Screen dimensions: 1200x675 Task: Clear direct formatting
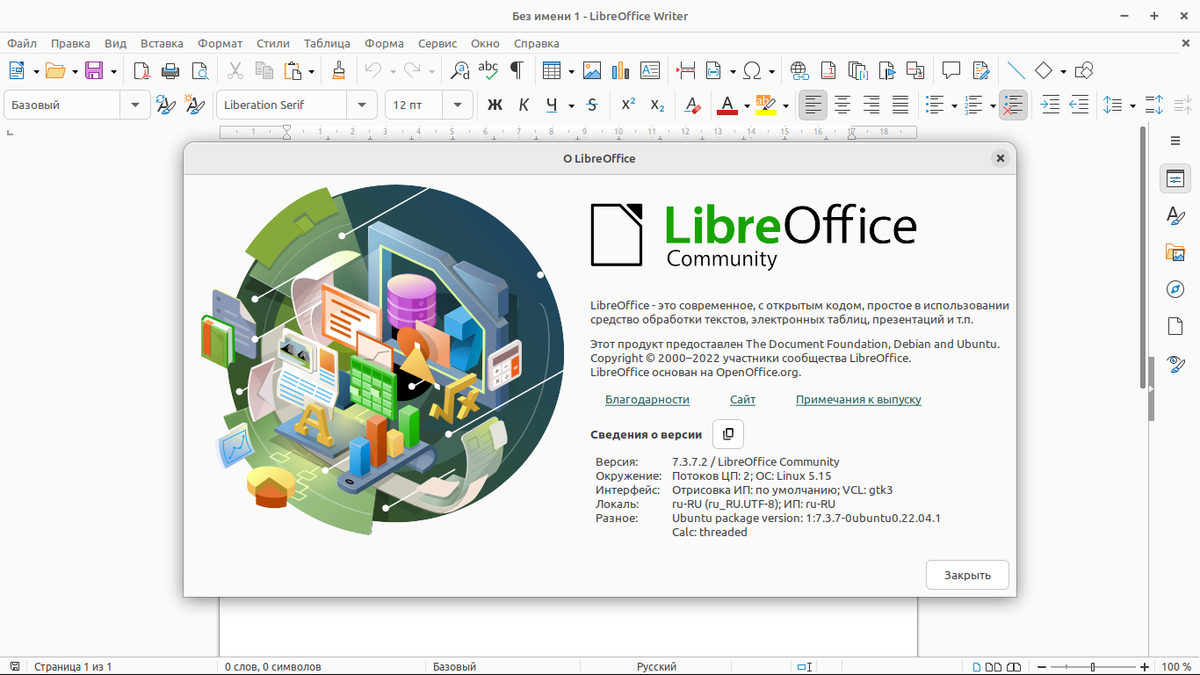693,104
